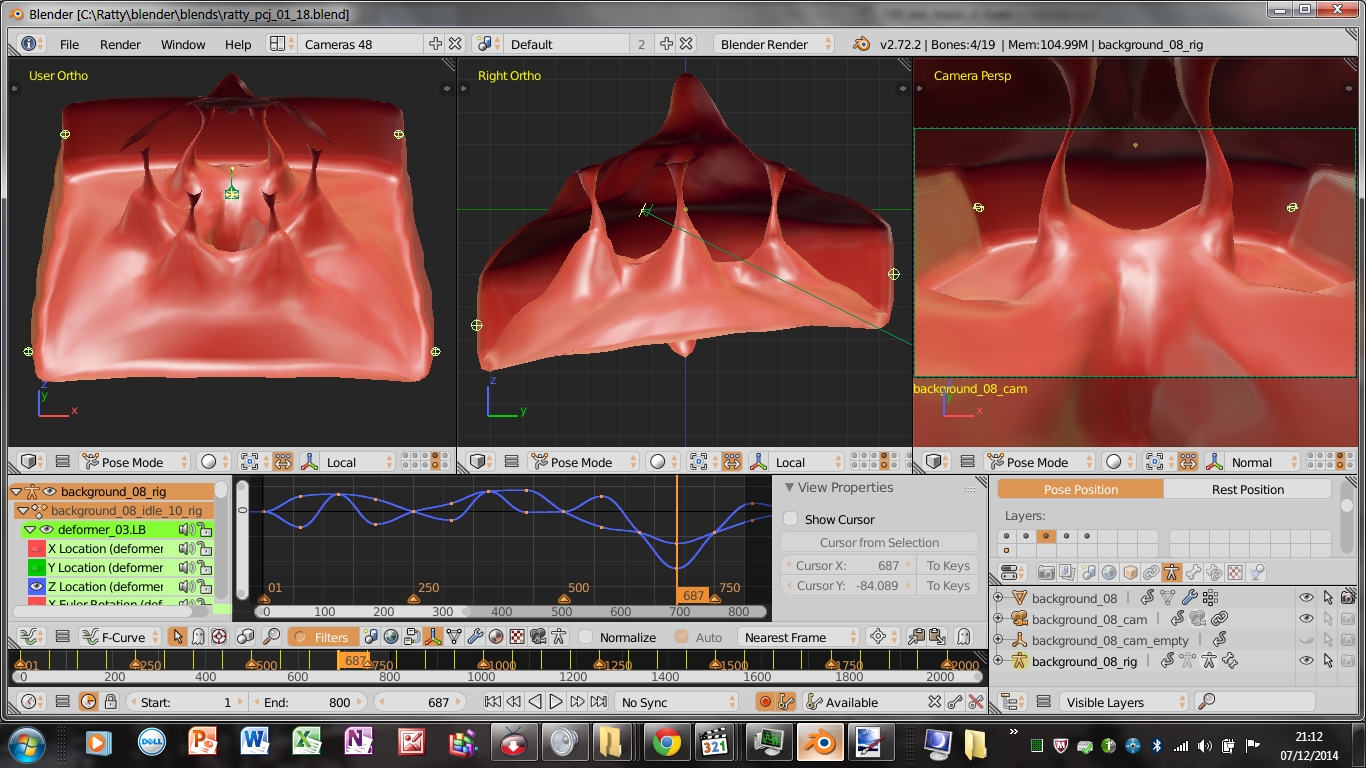Hide background_08 via its eye icon in outliner
This screenshot has height=768, width=1366.
tap(1306, 598)
